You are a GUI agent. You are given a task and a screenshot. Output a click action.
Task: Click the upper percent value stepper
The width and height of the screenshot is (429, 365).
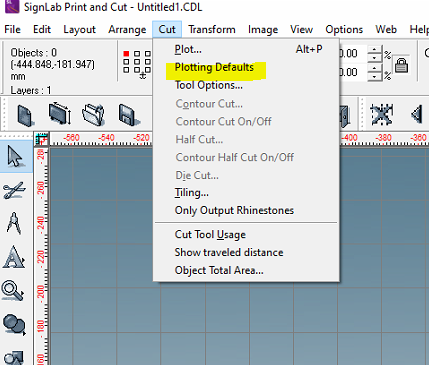click(375, 53)
